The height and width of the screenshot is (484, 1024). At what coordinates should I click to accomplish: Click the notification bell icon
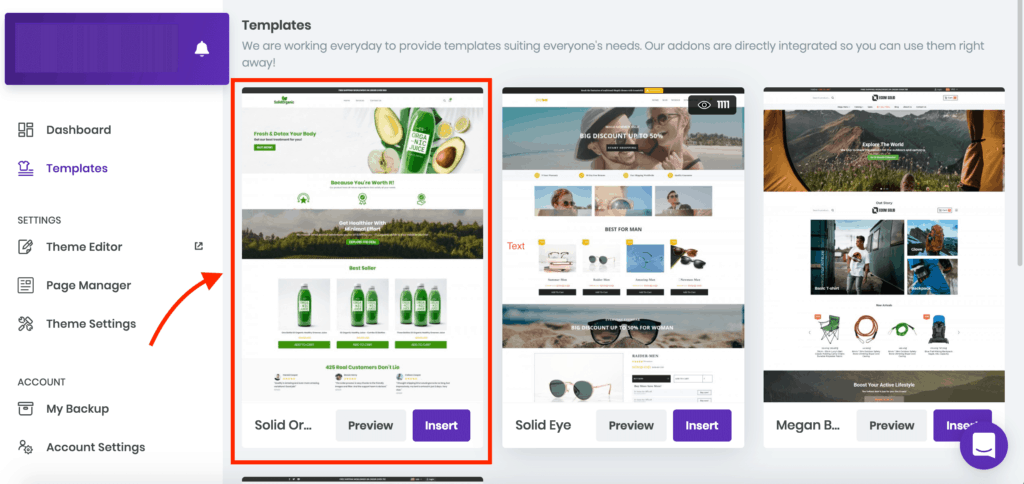(202, 48)
